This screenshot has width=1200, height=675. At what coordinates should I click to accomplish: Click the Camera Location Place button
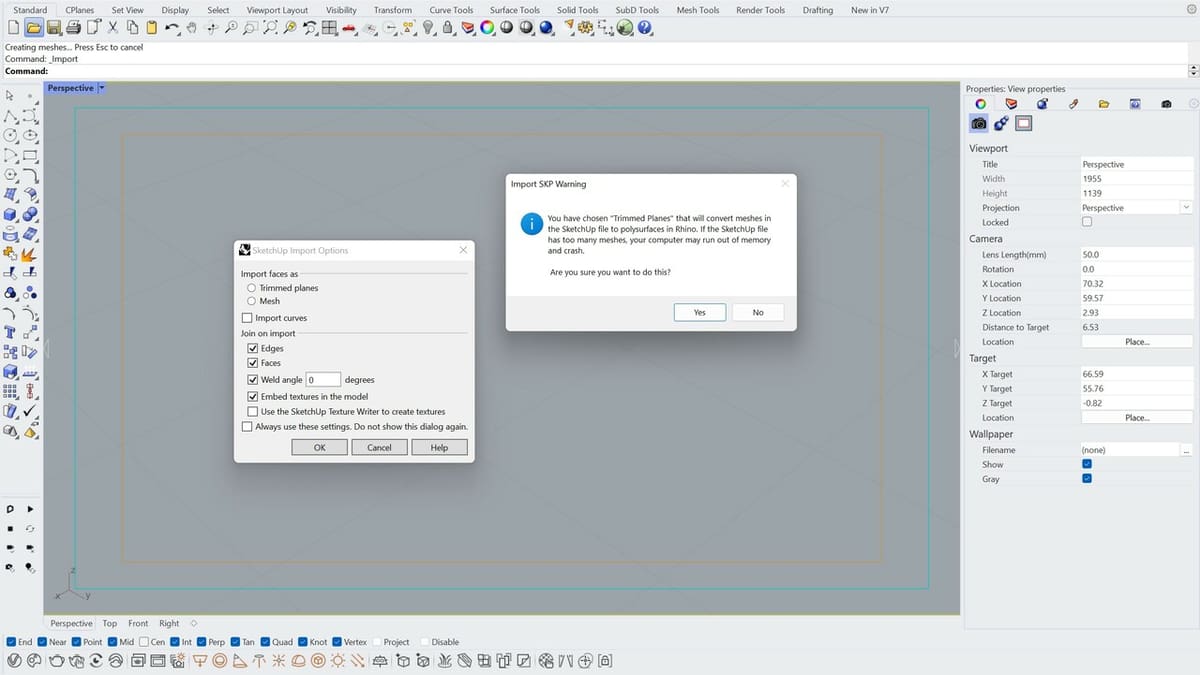(1137, 342)
